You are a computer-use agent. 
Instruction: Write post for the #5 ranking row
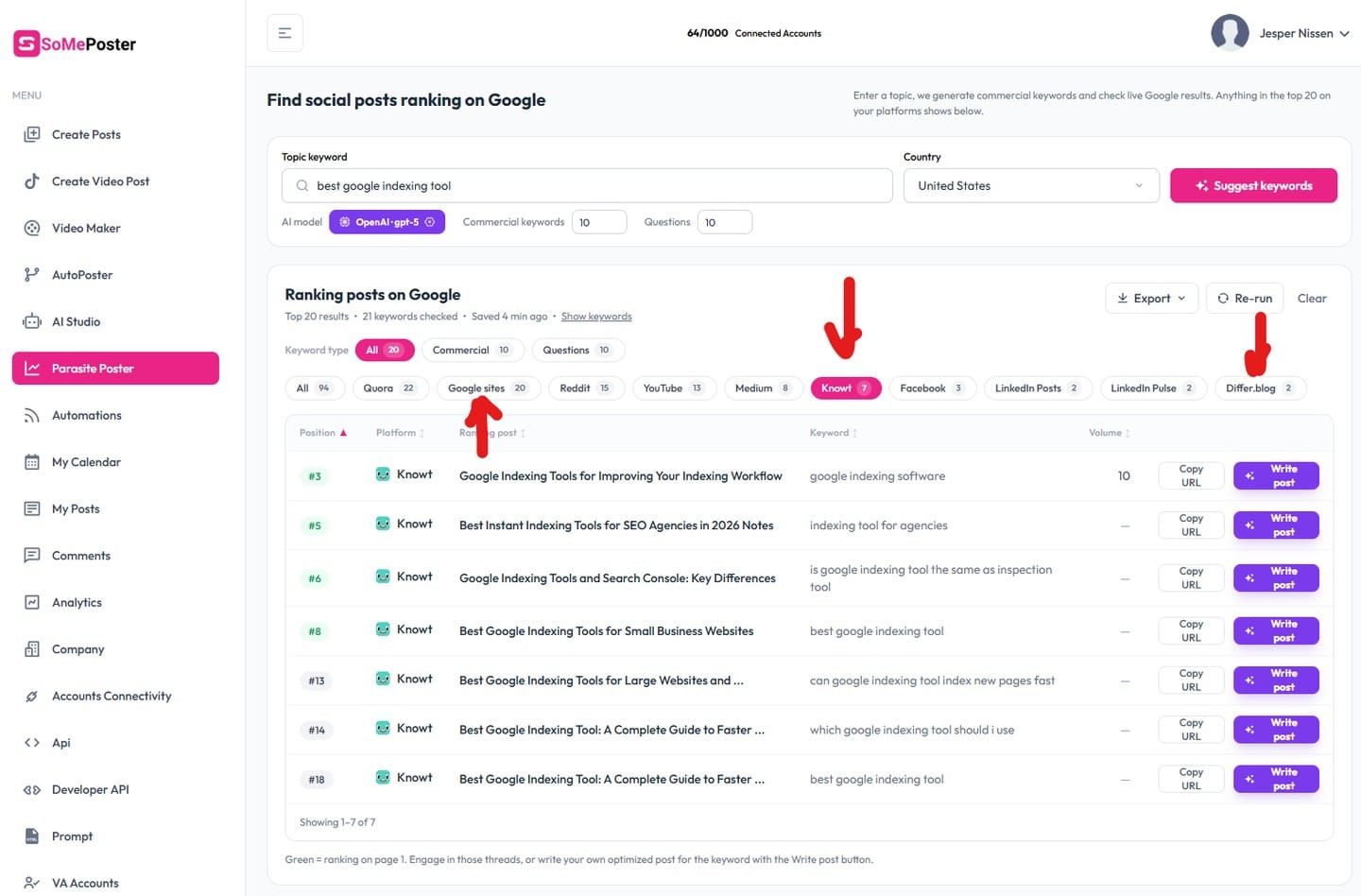1276,525
